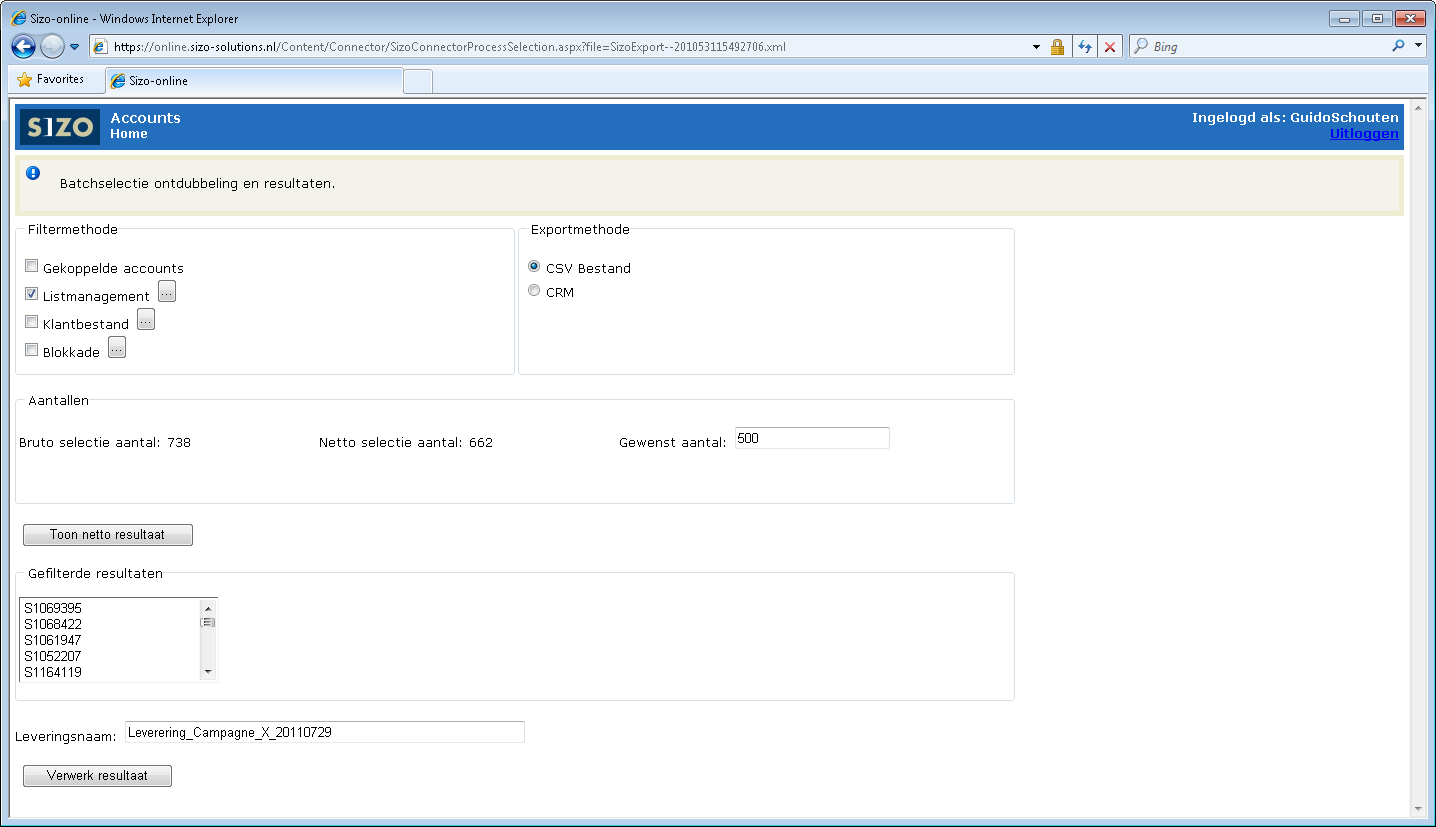Click the Batchselectie ontdubbeling en resultaten message

pyautogui.click(x=197, y=184)
